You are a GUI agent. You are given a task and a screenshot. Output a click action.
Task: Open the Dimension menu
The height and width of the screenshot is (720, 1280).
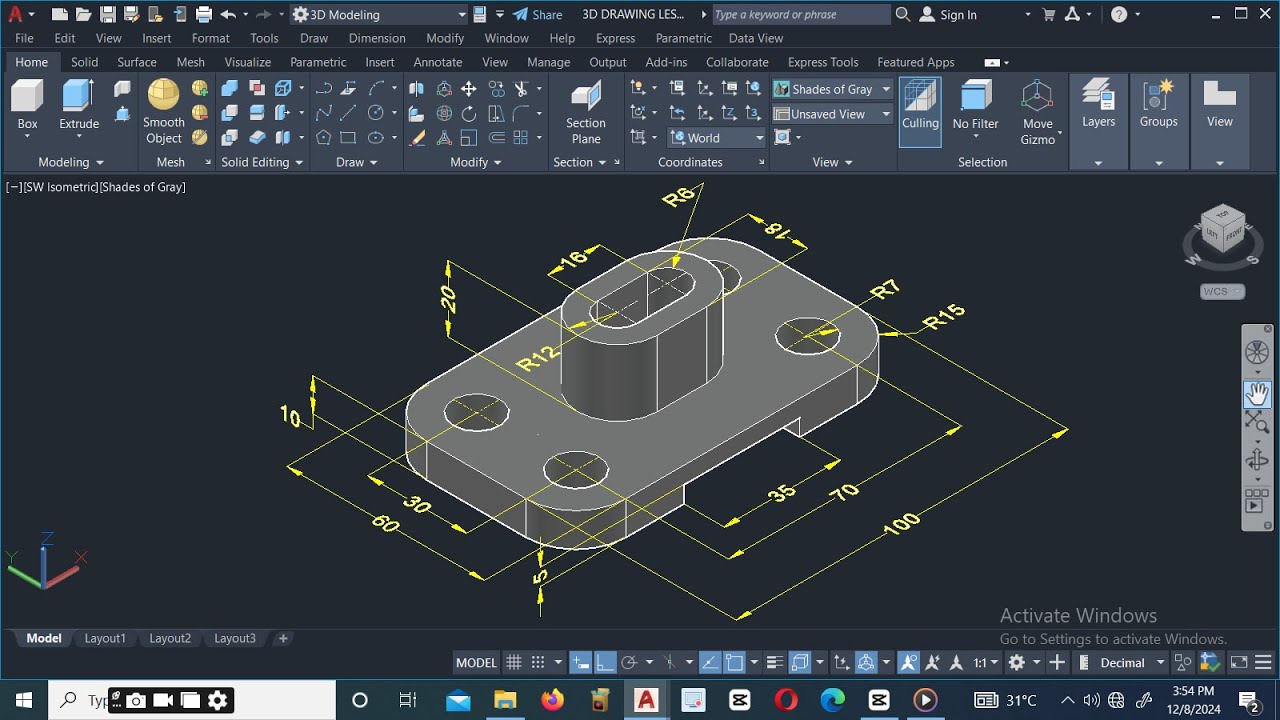point(377,38)
